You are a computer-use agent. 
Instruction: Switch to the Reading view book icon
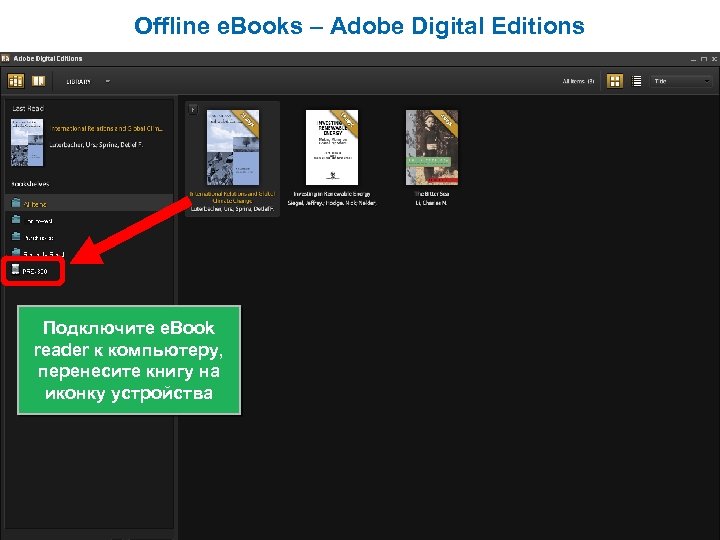[x=39, y=81]
